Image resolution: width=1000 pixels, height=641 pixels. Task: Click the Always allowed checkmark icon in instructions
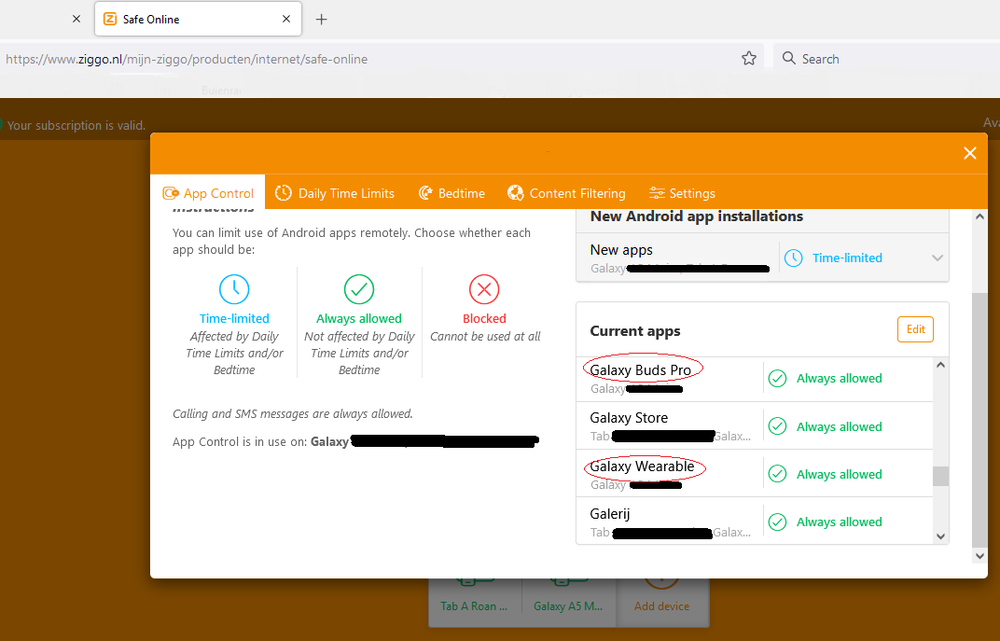coord(359,290)
